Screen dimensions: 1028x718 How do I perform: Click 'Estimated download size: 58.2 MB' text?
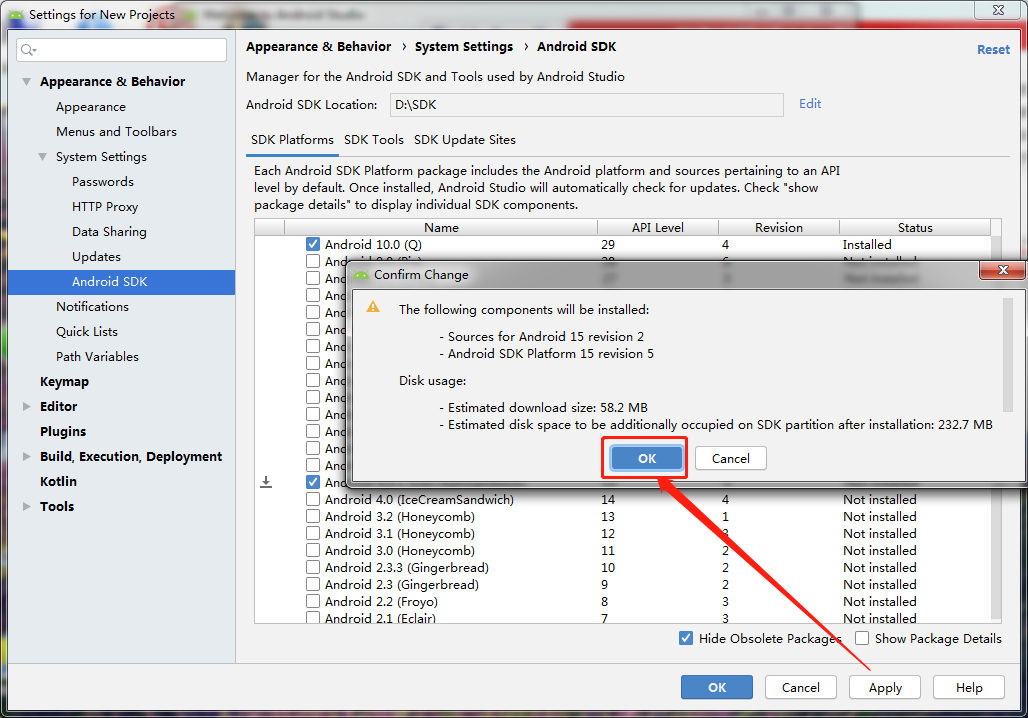547,407
